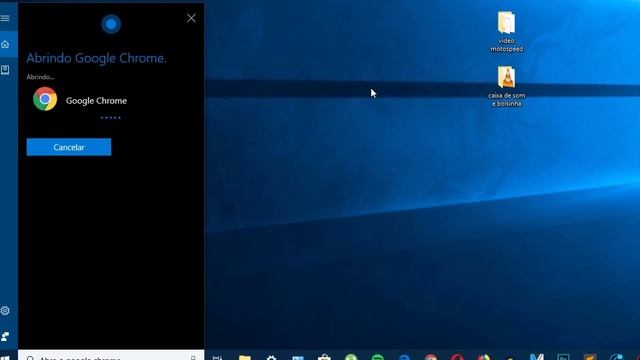Open File Explorer from the taskbar

click(x=244, y=357)
